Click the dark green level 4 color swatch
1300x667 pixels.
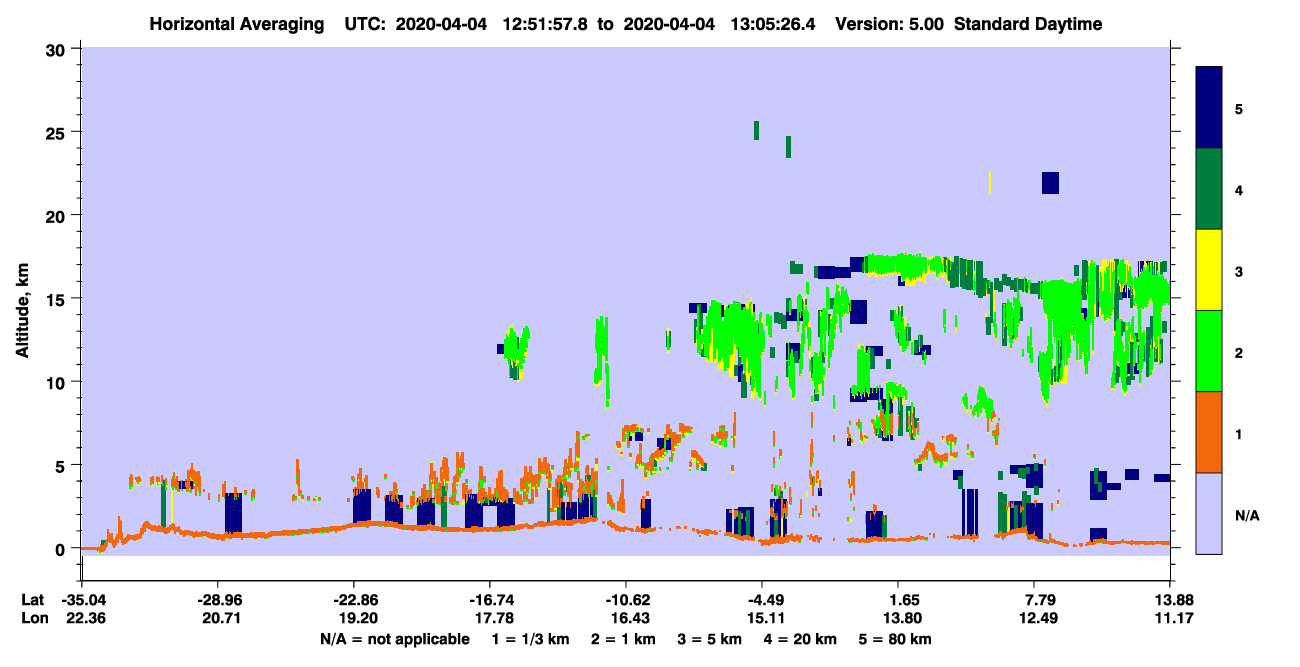pyautogui.click(x=1209, y=189)
